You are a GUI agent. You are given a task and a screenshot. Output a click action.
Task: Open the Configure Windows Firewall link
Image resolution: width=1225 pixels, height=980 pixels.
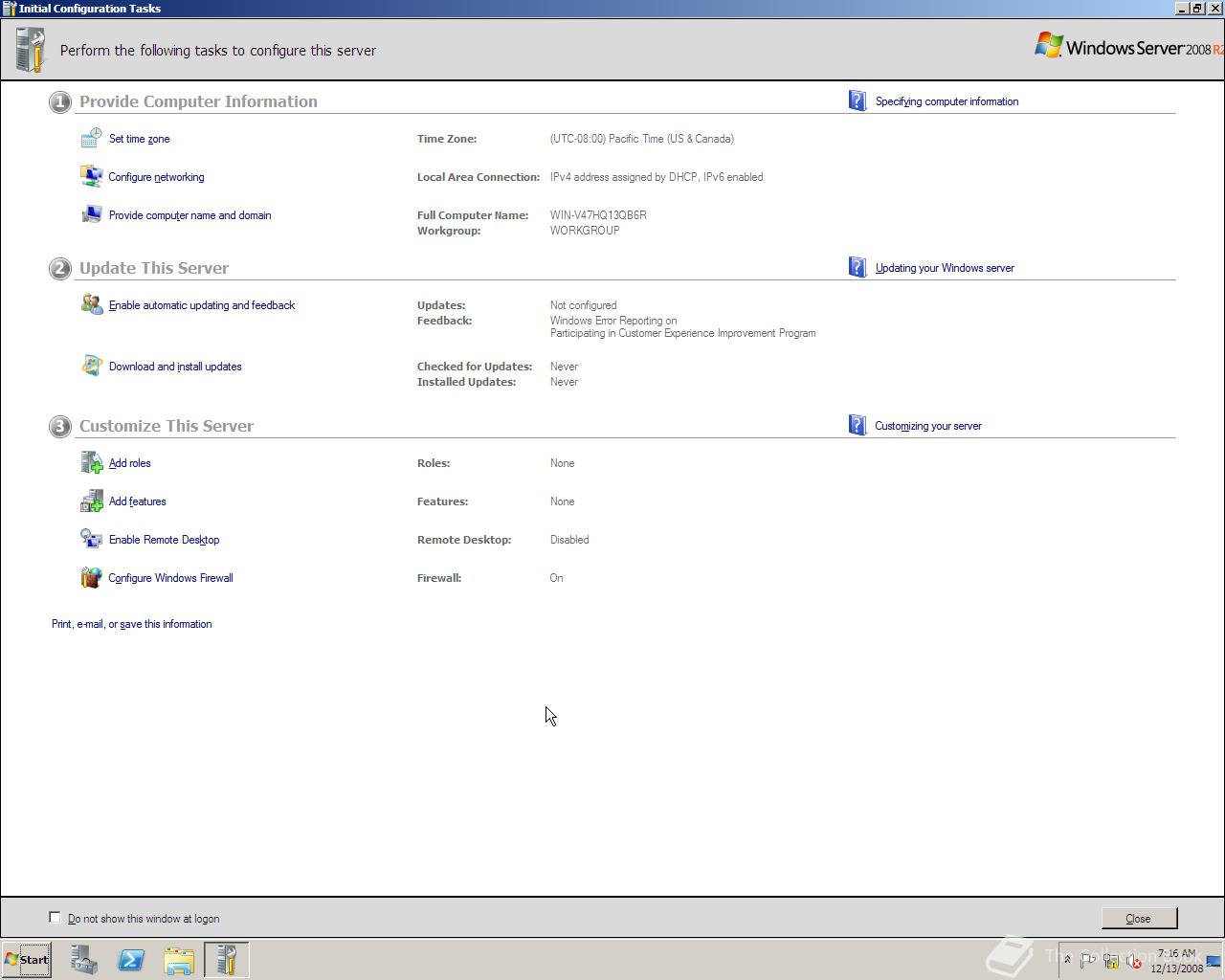pyautogui.click(x=170, y=578)
